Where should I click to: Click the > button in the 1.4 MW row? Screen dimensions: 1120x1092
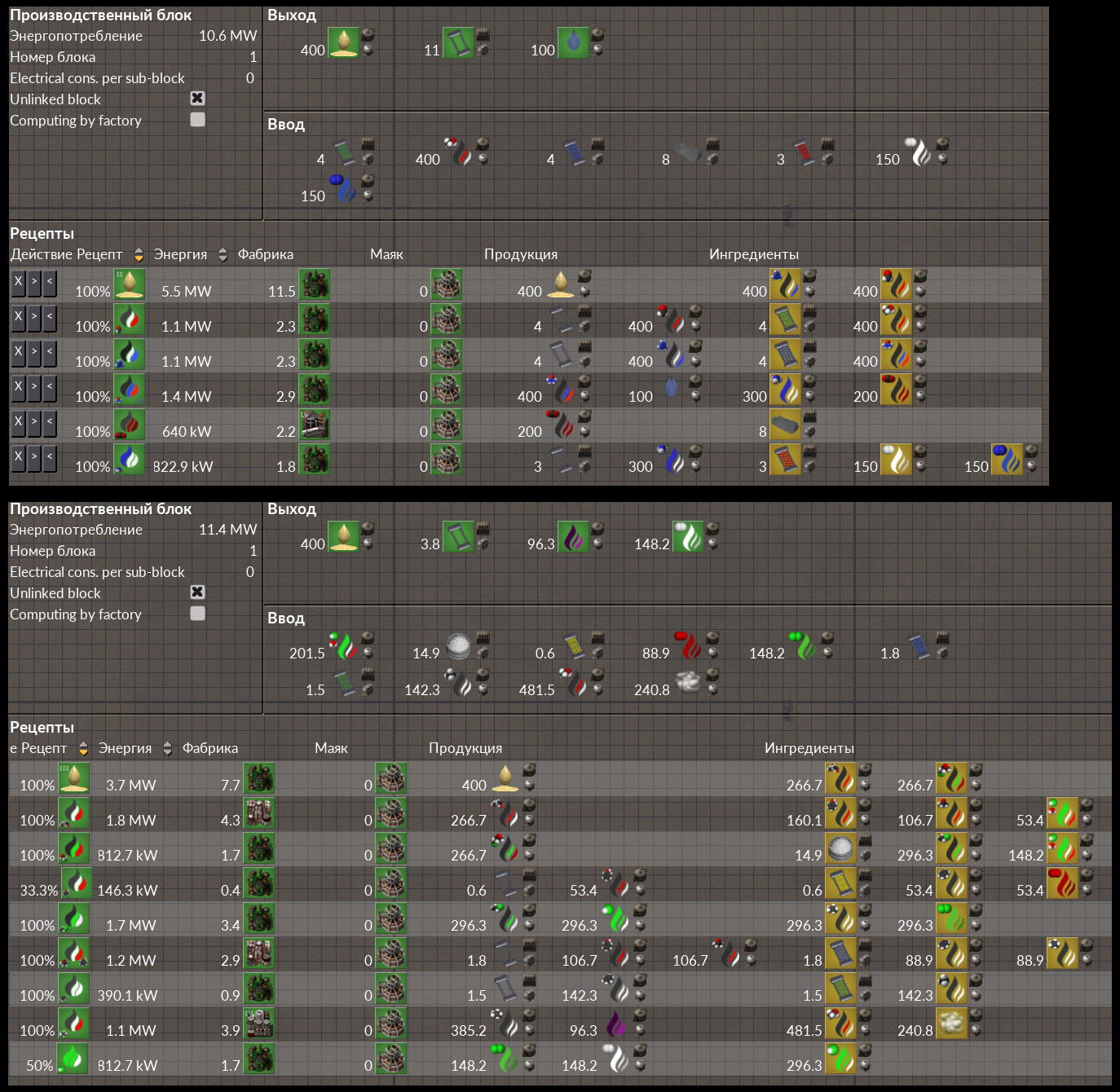[x=34, y=389]
